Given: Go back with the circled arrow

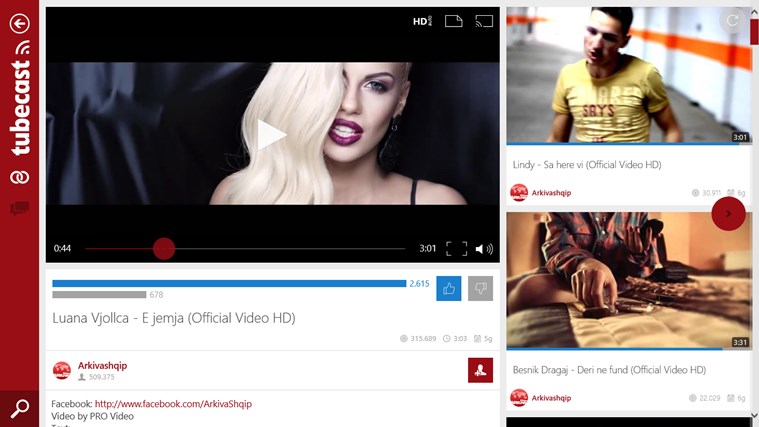Looking at the screenshot, I should point(19,23).
